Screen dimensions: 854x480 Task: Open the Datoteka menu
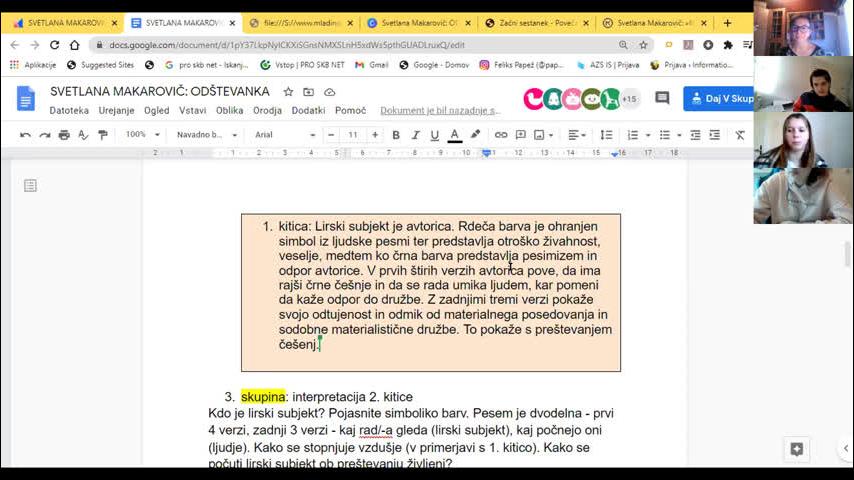69,110
